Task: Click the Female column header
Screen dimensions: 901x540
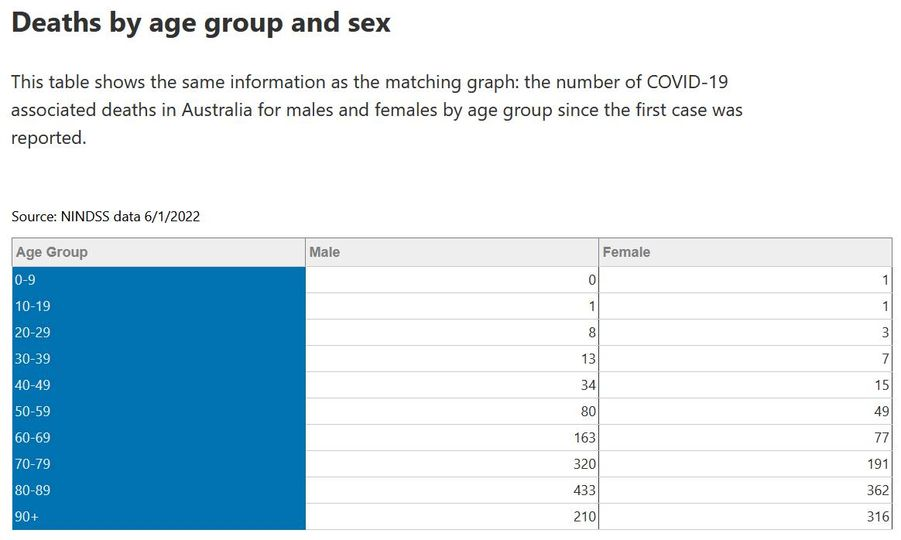Action: [745, 252]
